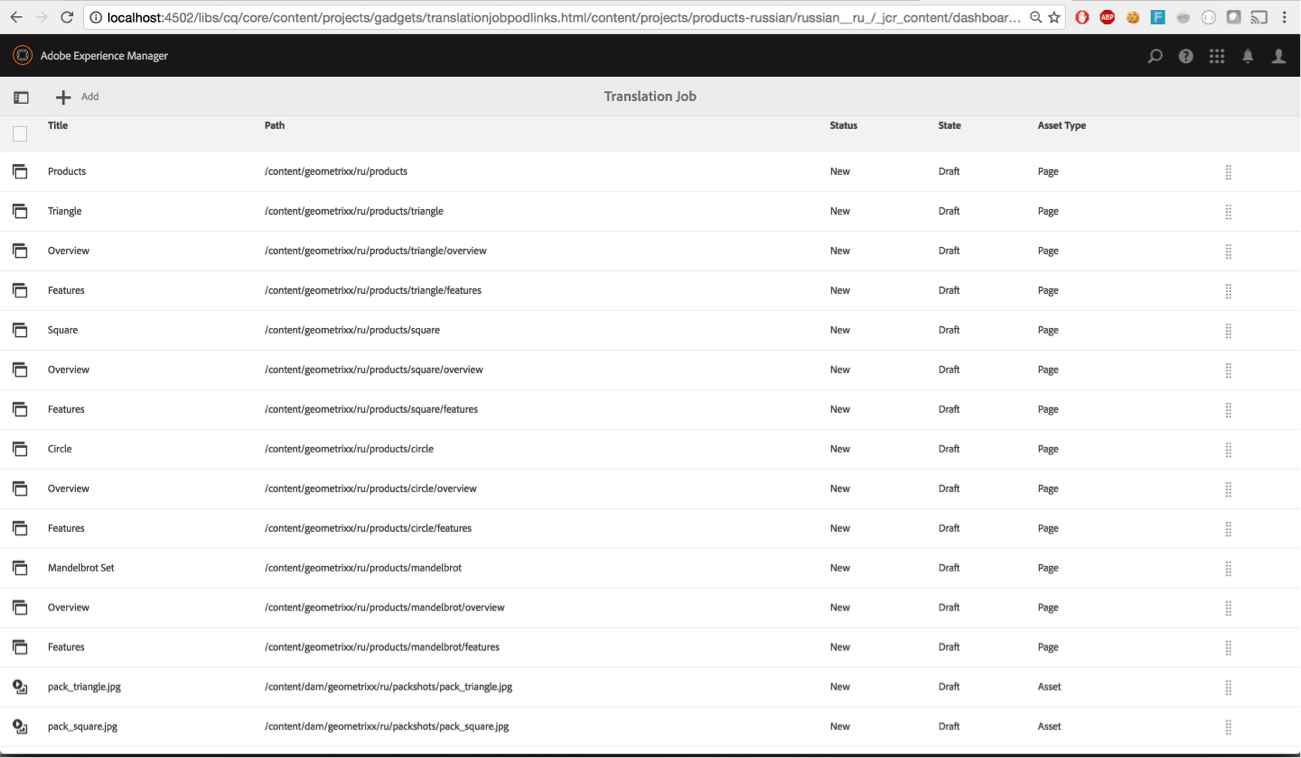Click Add button in the toolbar
The width and height of the screenshot is (1301, 758).
tap(78, 97)
